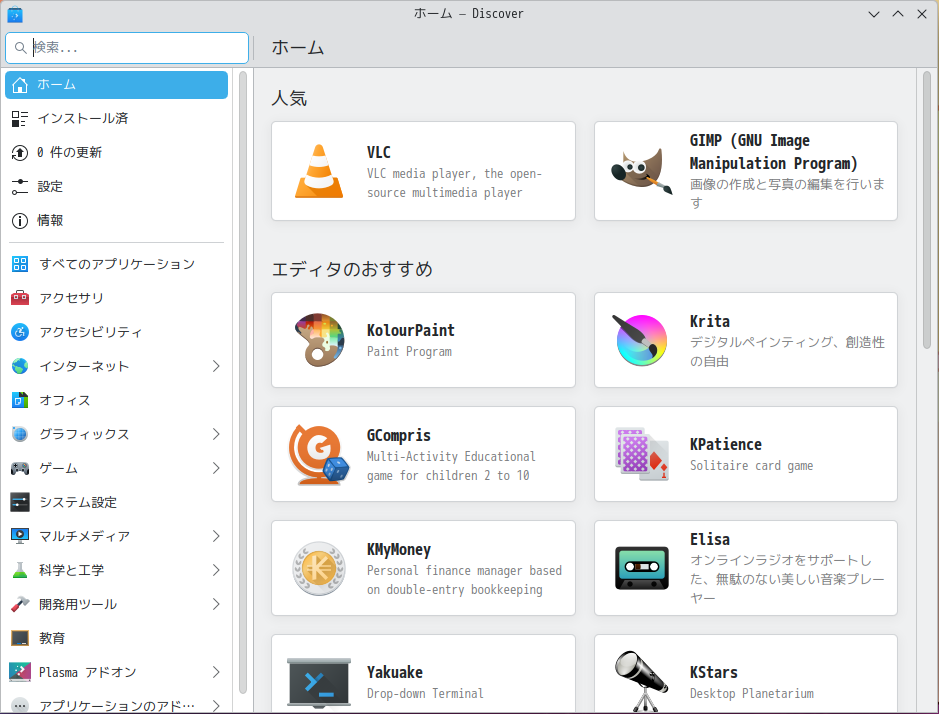Click the GIMP mascot icon

(x=642, y=171)
